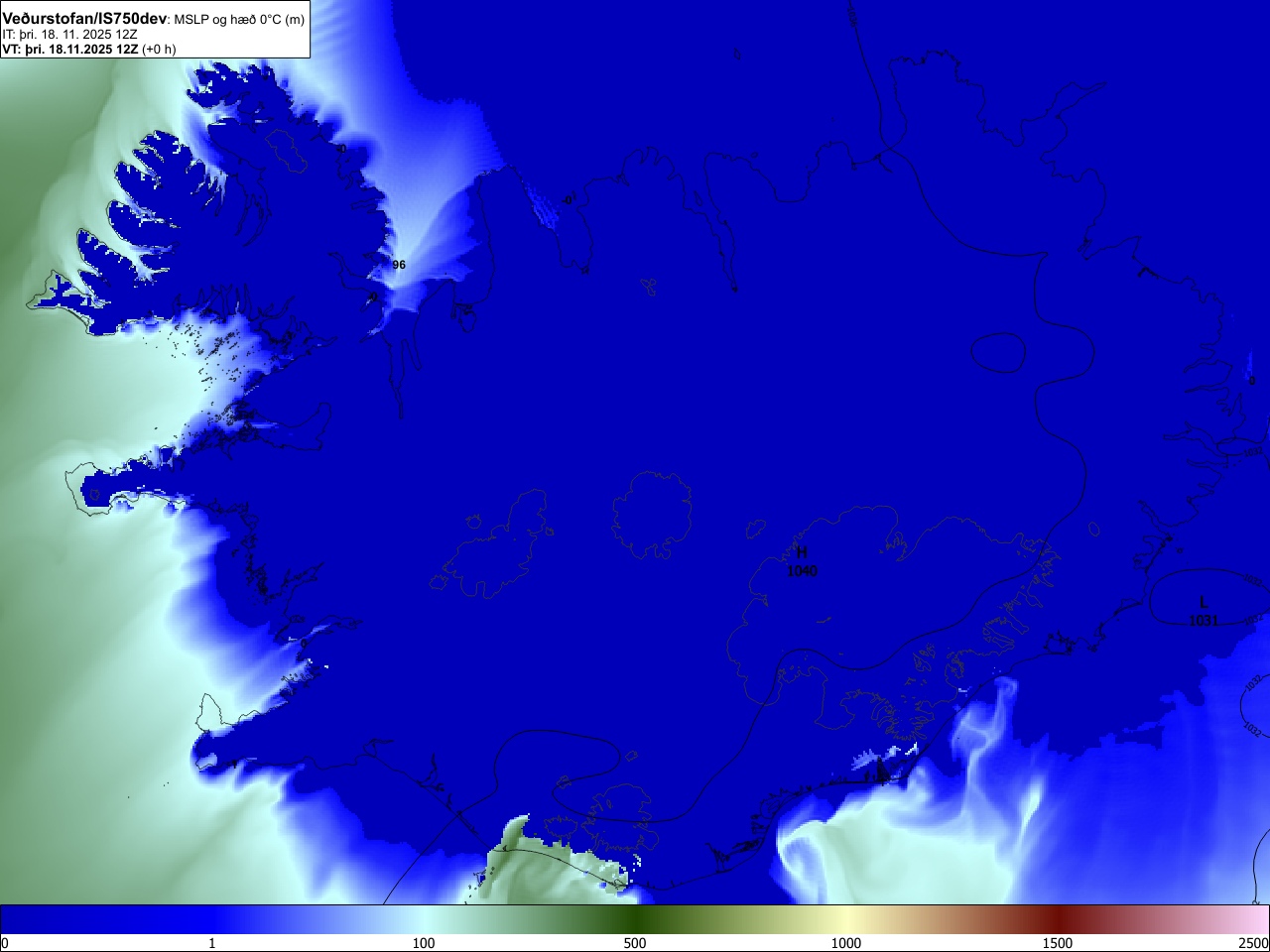Click the Veðurstofan/IS750dev title text
1270x952 pixels.
click(x=84, y=19)
